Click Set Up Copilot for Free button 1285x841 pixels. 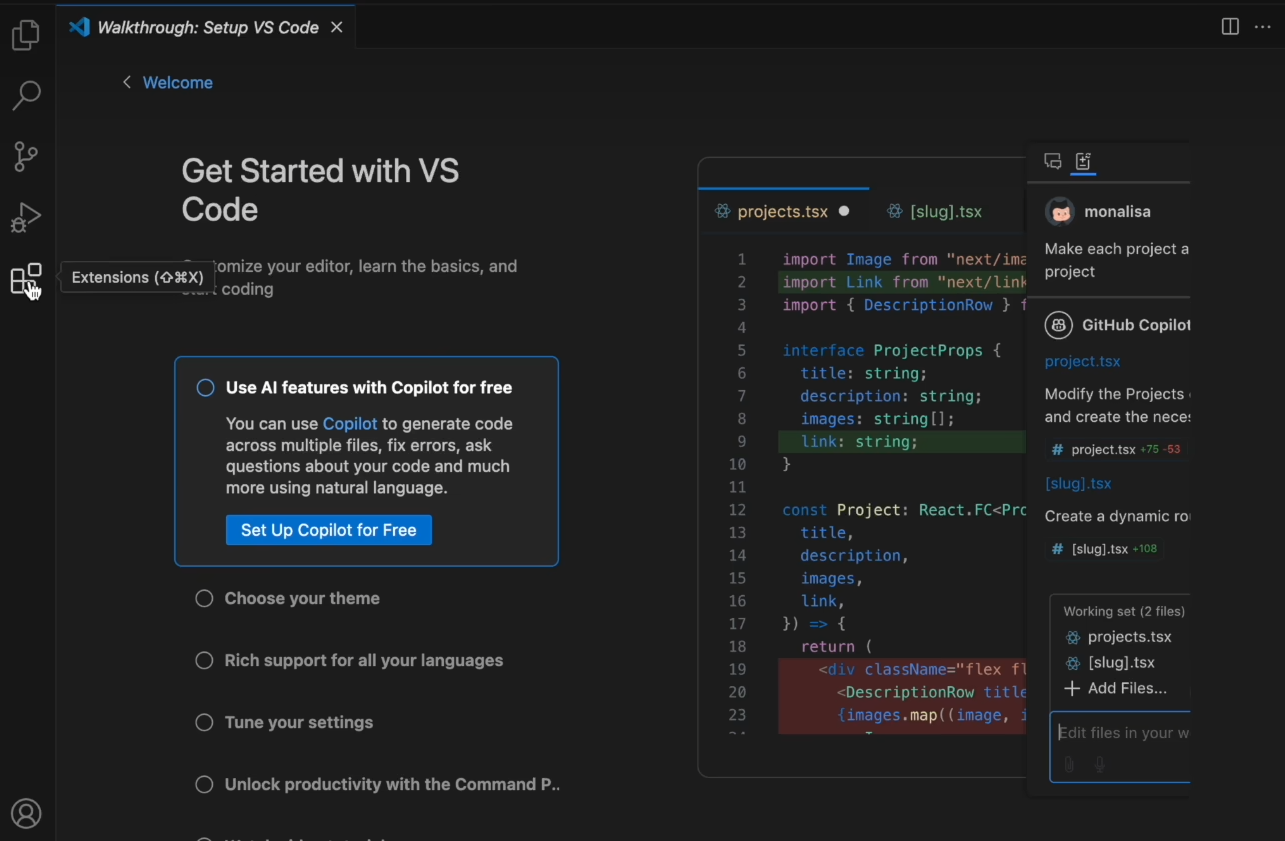[329, 530]
